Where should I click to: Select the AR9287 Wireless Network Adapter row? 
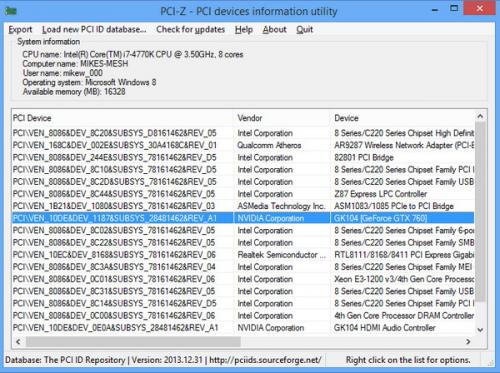coord(243,145)
